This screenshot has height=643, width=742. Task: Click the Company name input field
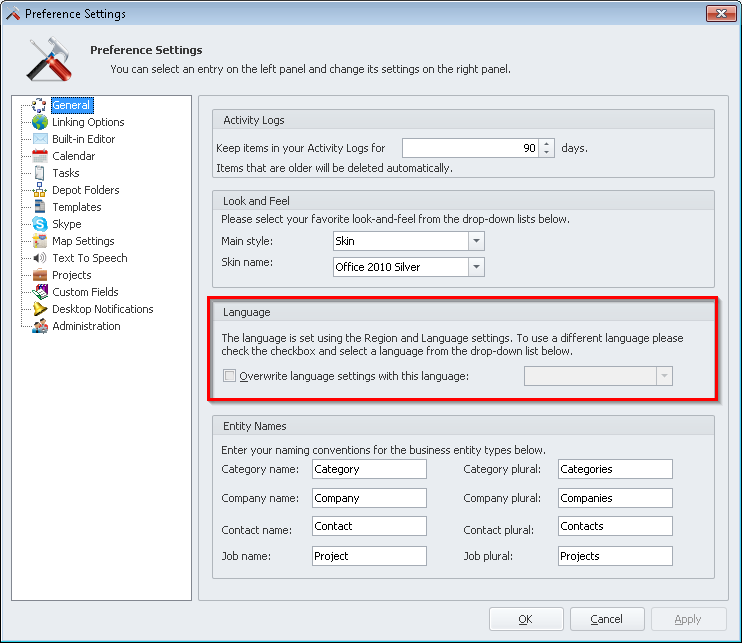point(368,498)
